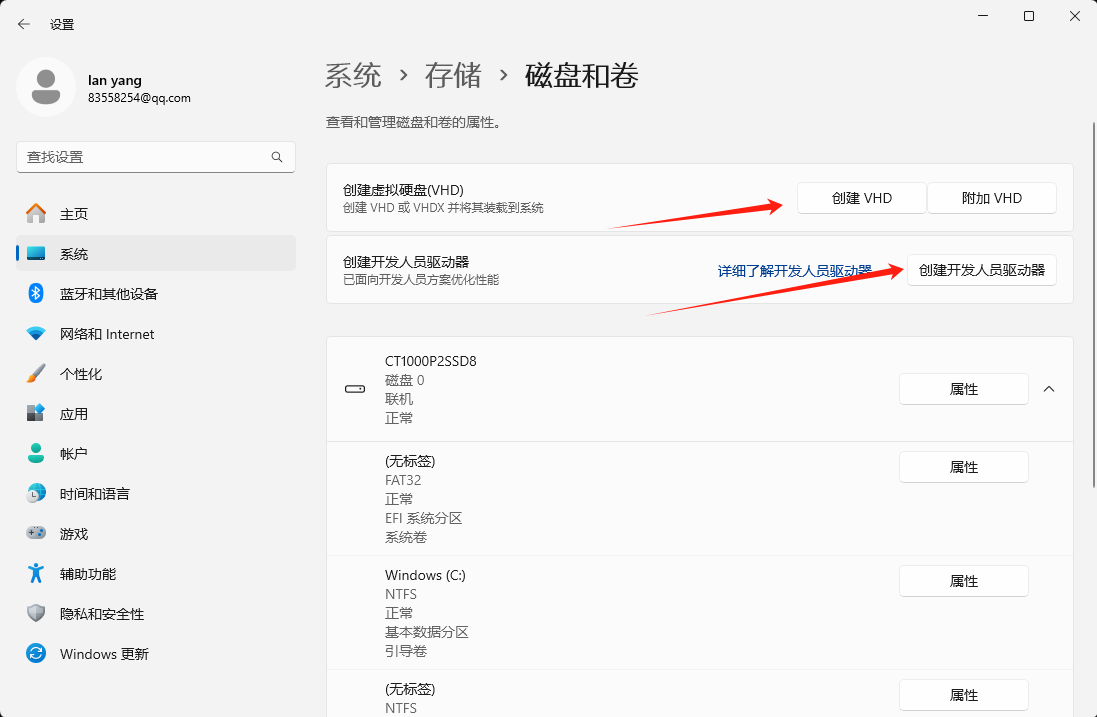Click the Gaming (游戏) controller icon

36,533
